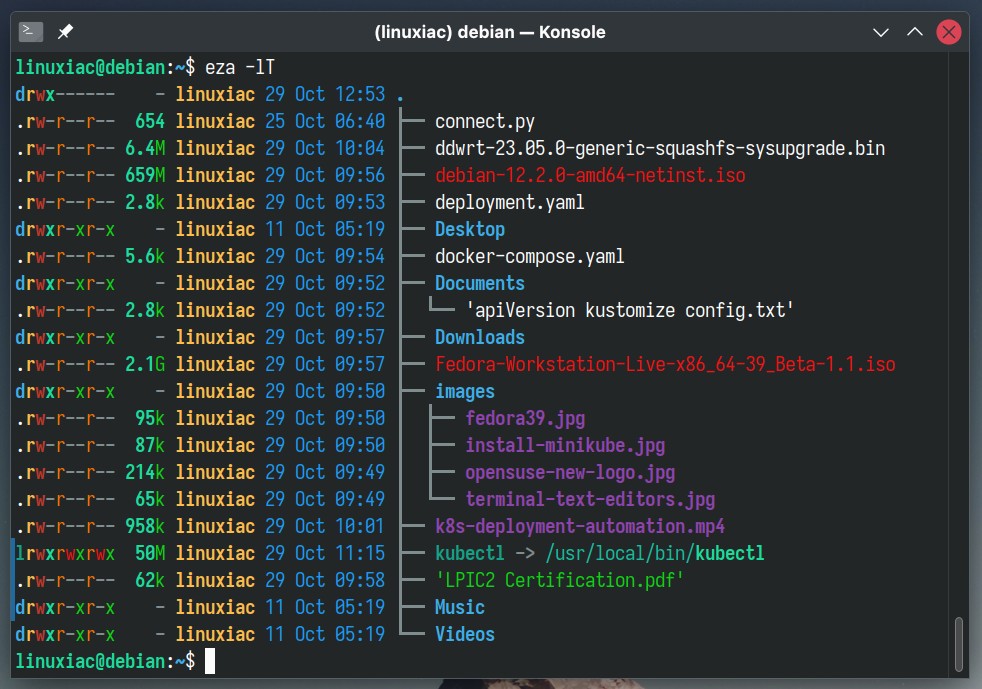The height and width of the screenshot is (689, 982).
Task: Open the Konsole terminal menu icon
Action: point(31,31)
